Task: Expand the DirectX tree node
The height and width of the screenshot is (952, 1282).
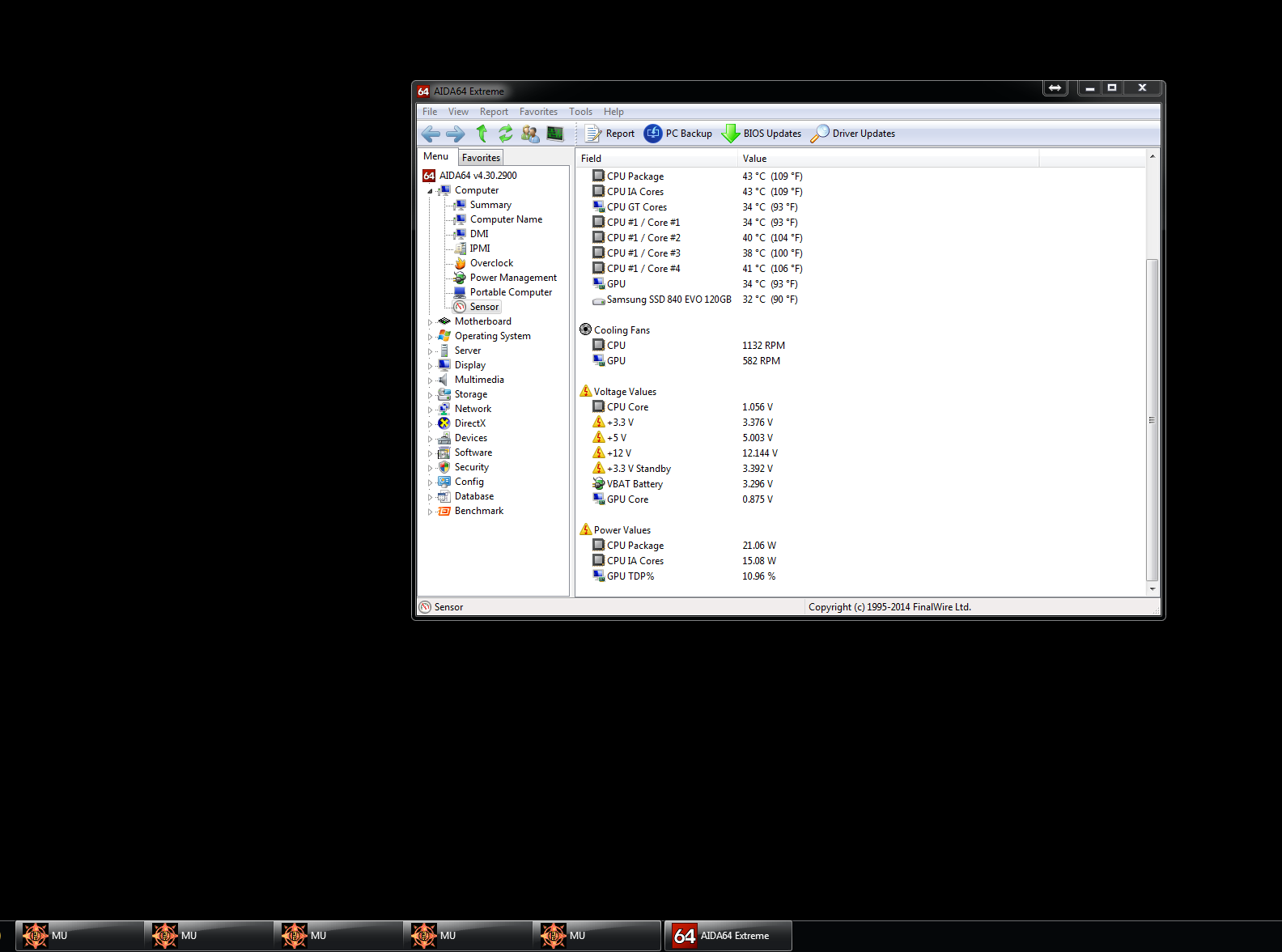Action: [430, 424]
